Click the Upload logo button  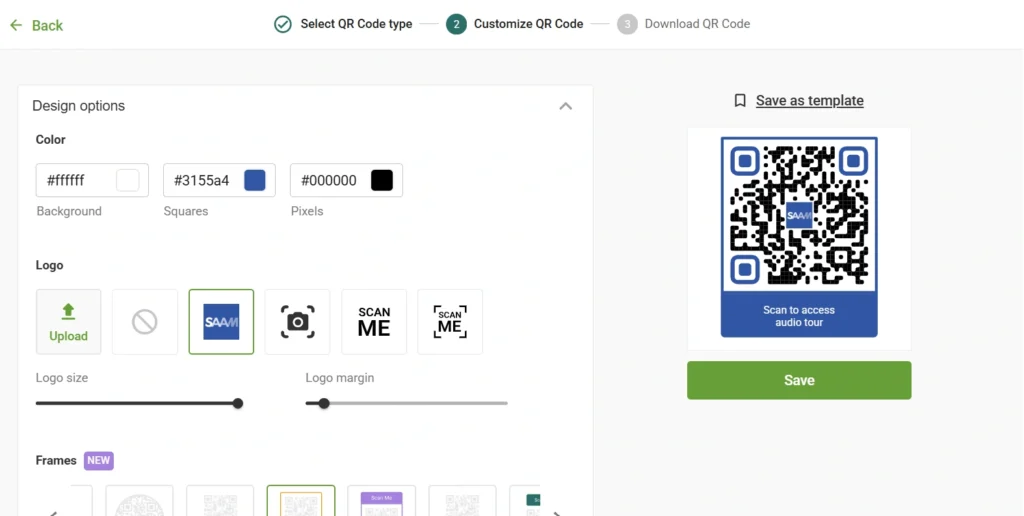tap(69, 322)
